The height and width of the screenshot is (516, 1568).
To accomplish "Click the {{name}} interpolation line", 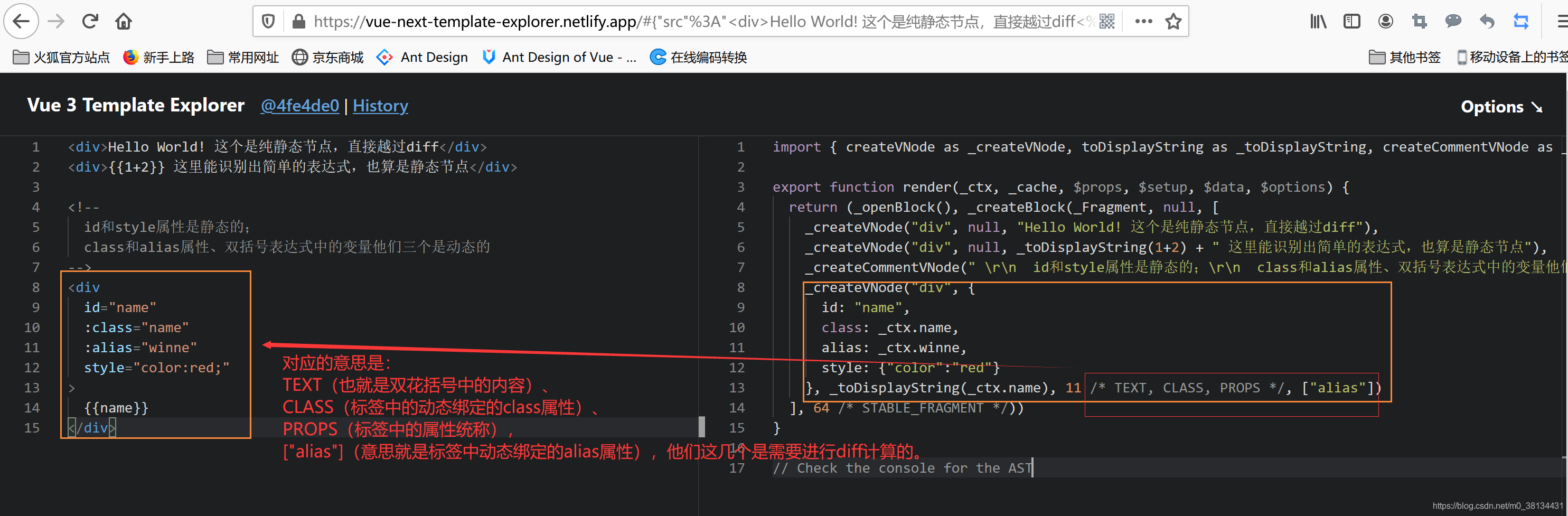I will 116,408.
